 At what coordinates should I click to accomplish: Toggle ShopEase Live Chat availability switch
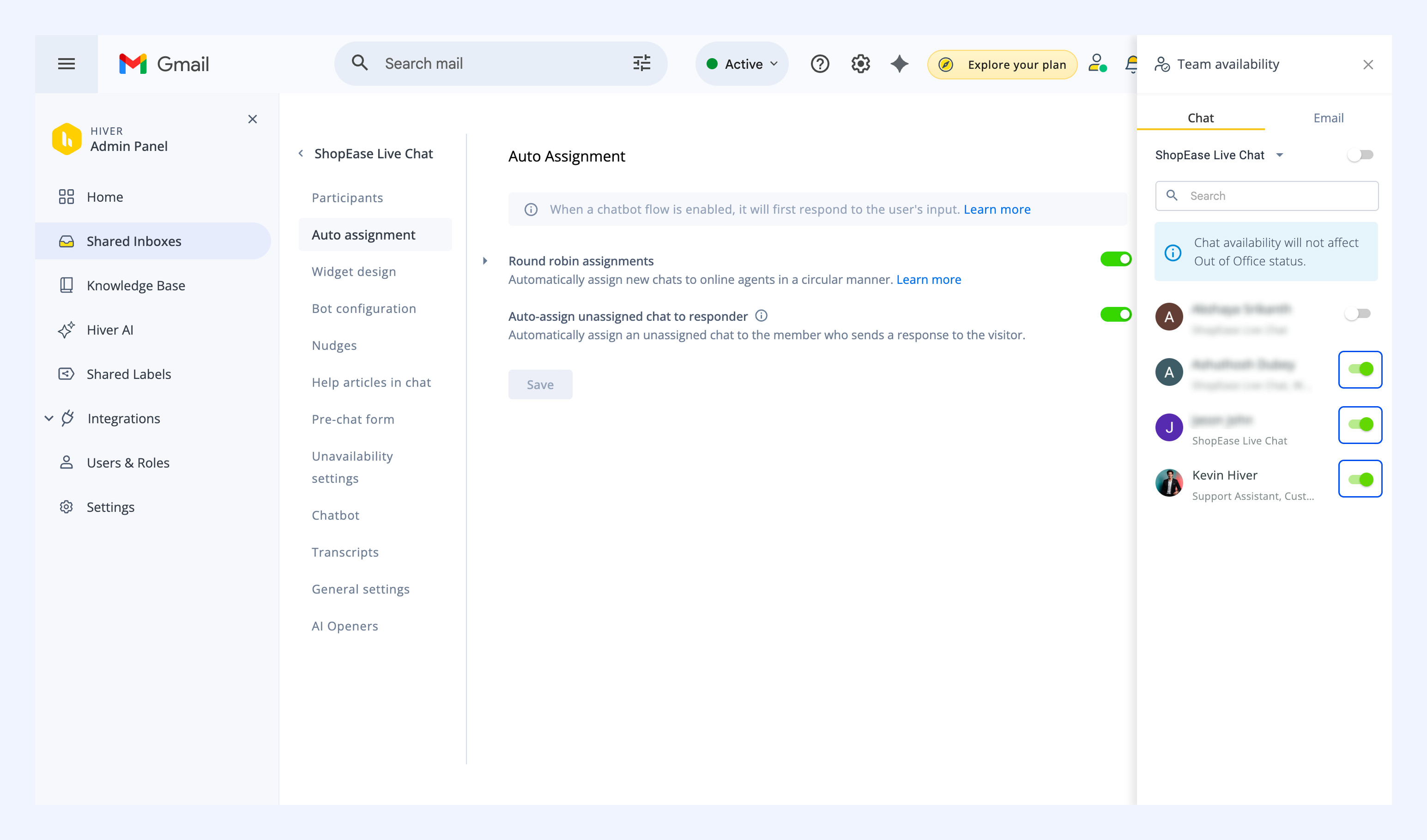click(x=1360, y=155)
